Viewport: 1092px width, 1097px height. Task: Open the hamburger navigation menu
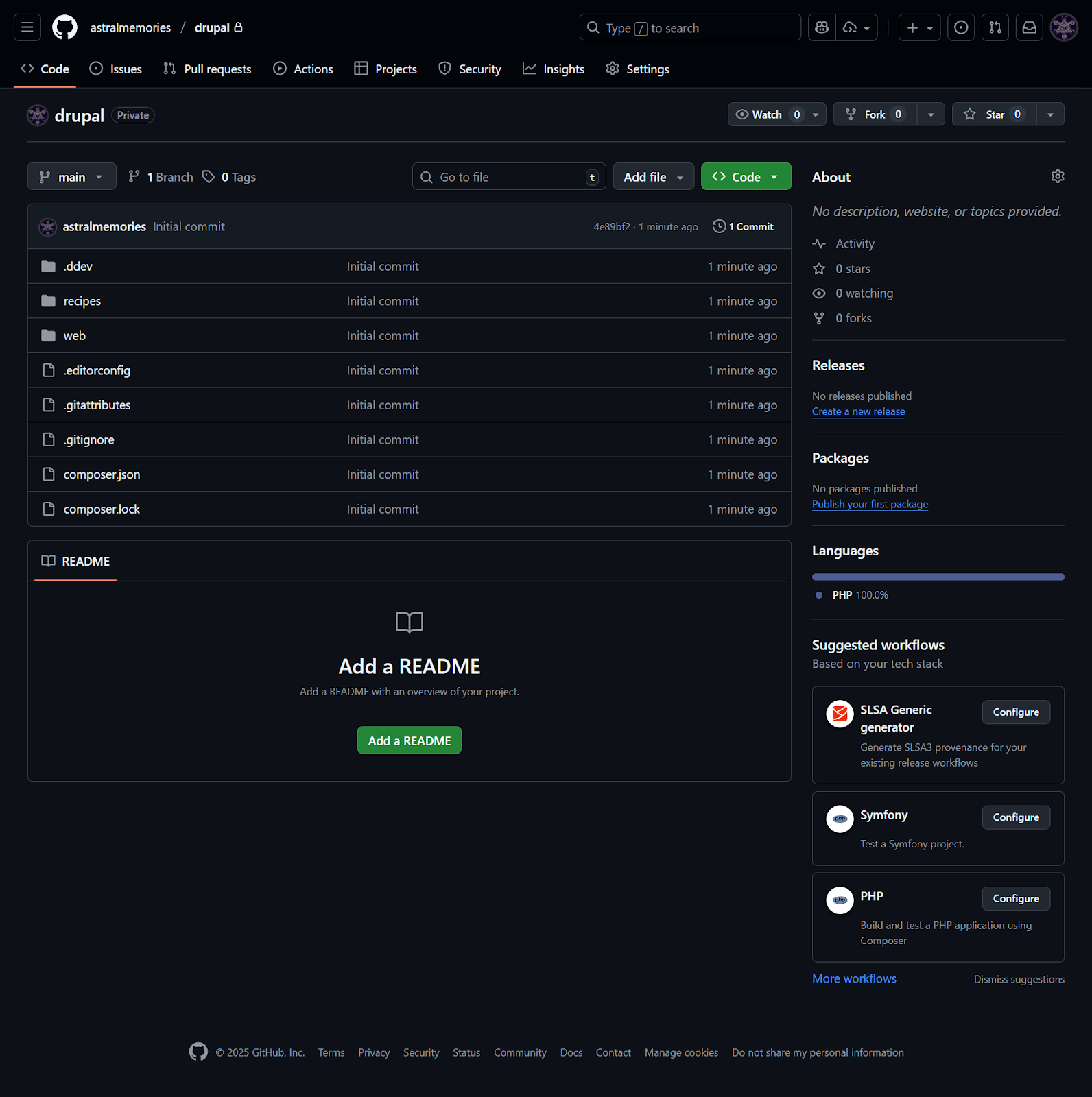27,27
